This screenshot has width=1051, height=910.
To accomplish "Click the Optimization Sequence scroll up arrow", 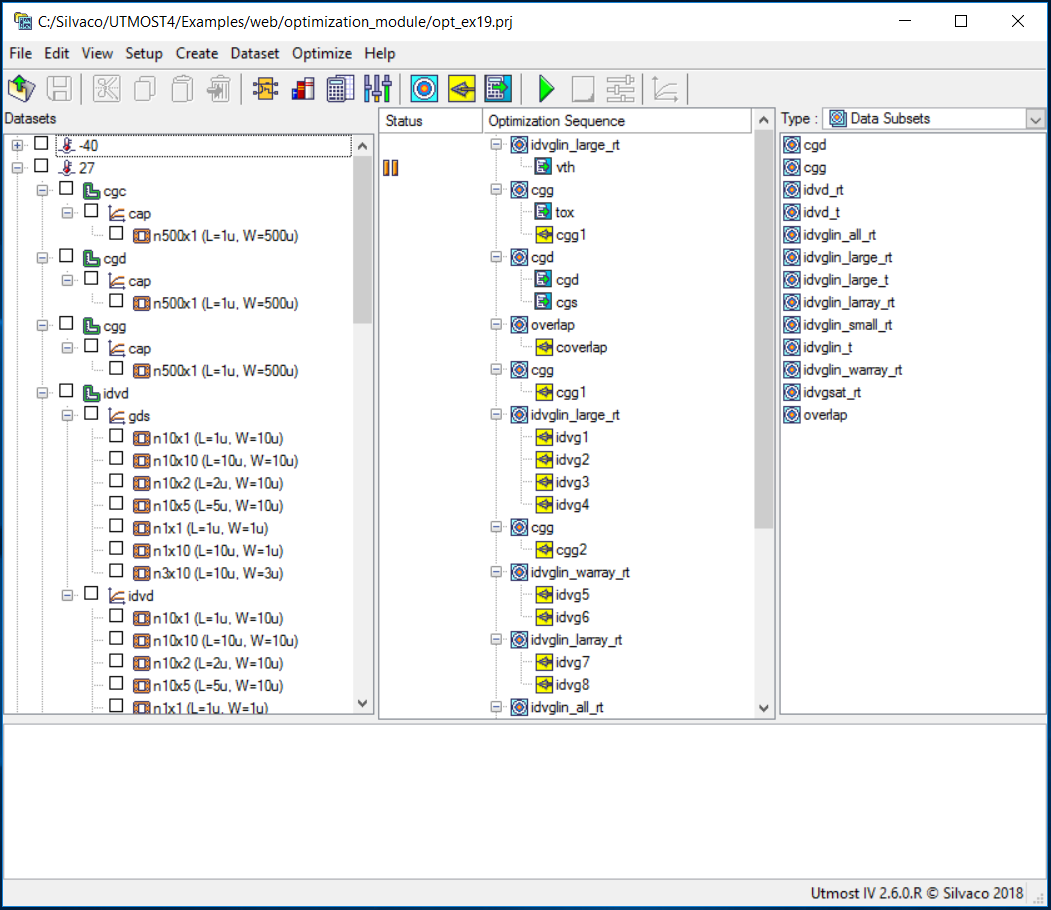I will click(x=763, y=120).
